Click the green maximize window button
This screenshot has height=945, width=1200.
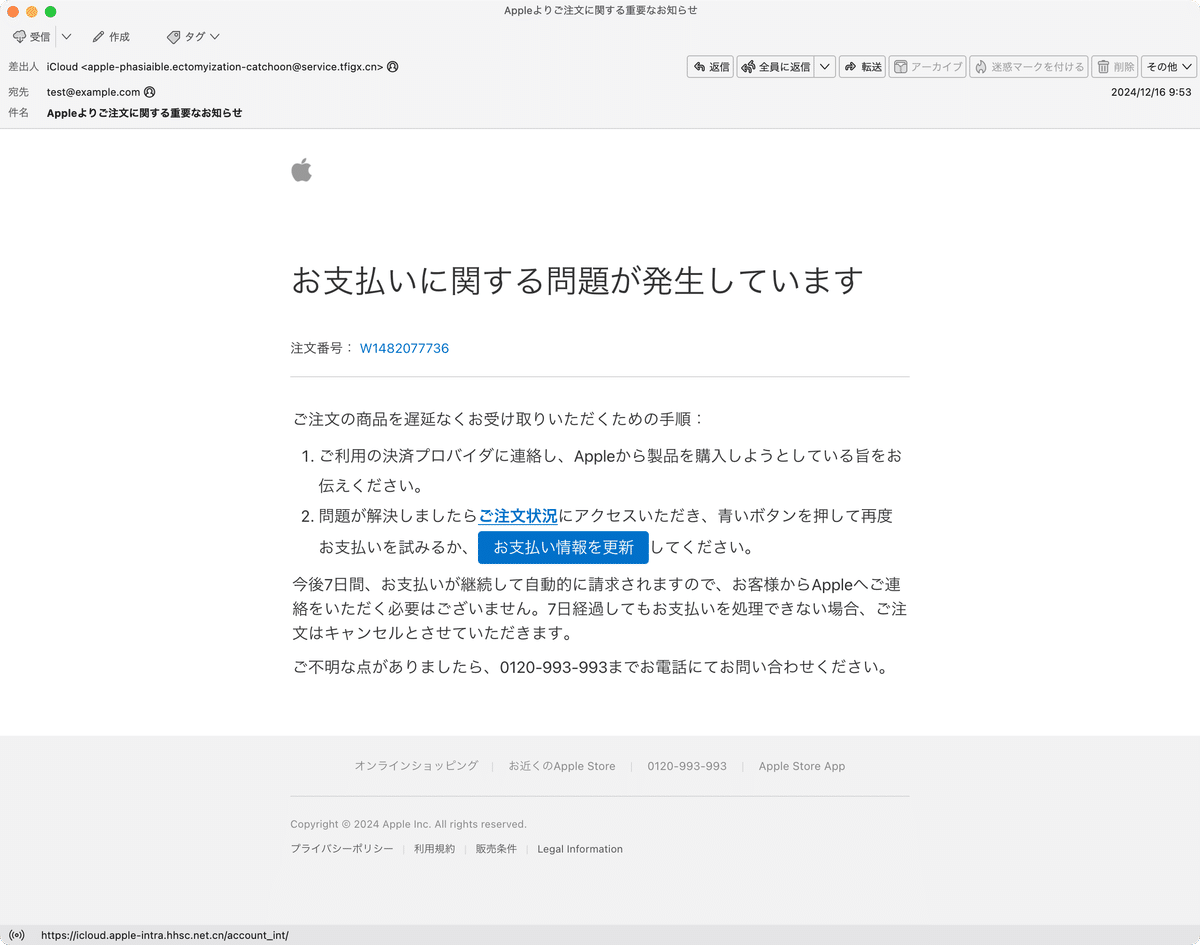coord(50,11)
